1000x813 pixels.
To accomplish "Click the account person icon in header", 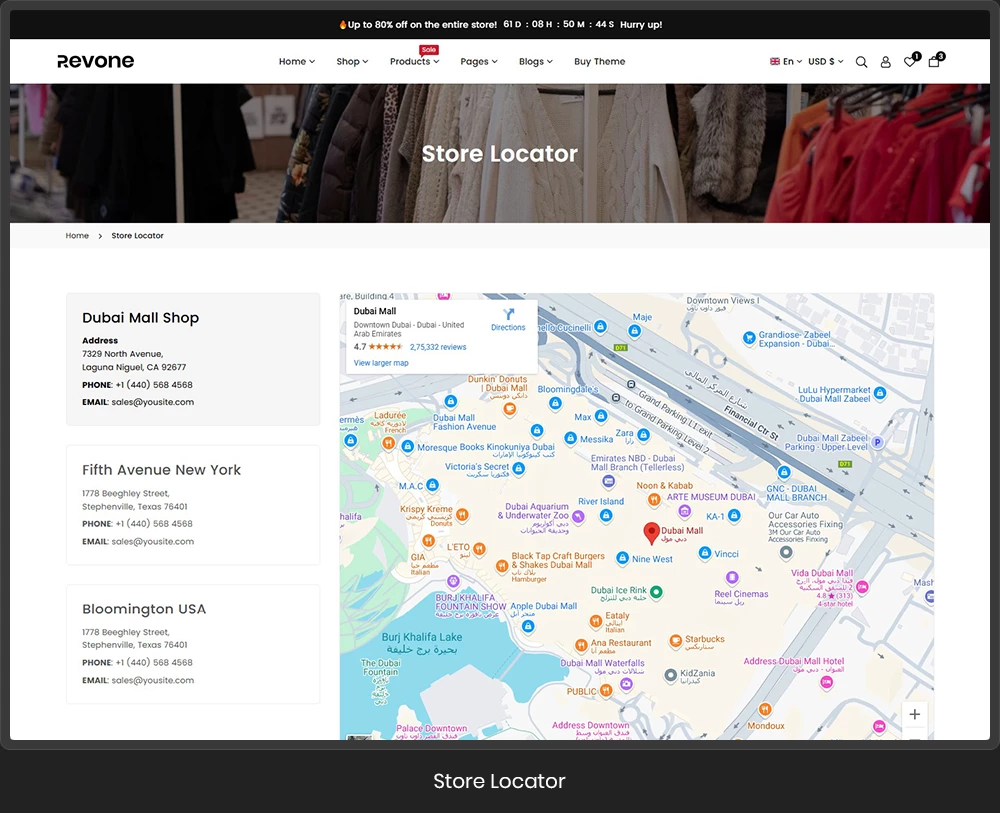I will click(885, 62).
